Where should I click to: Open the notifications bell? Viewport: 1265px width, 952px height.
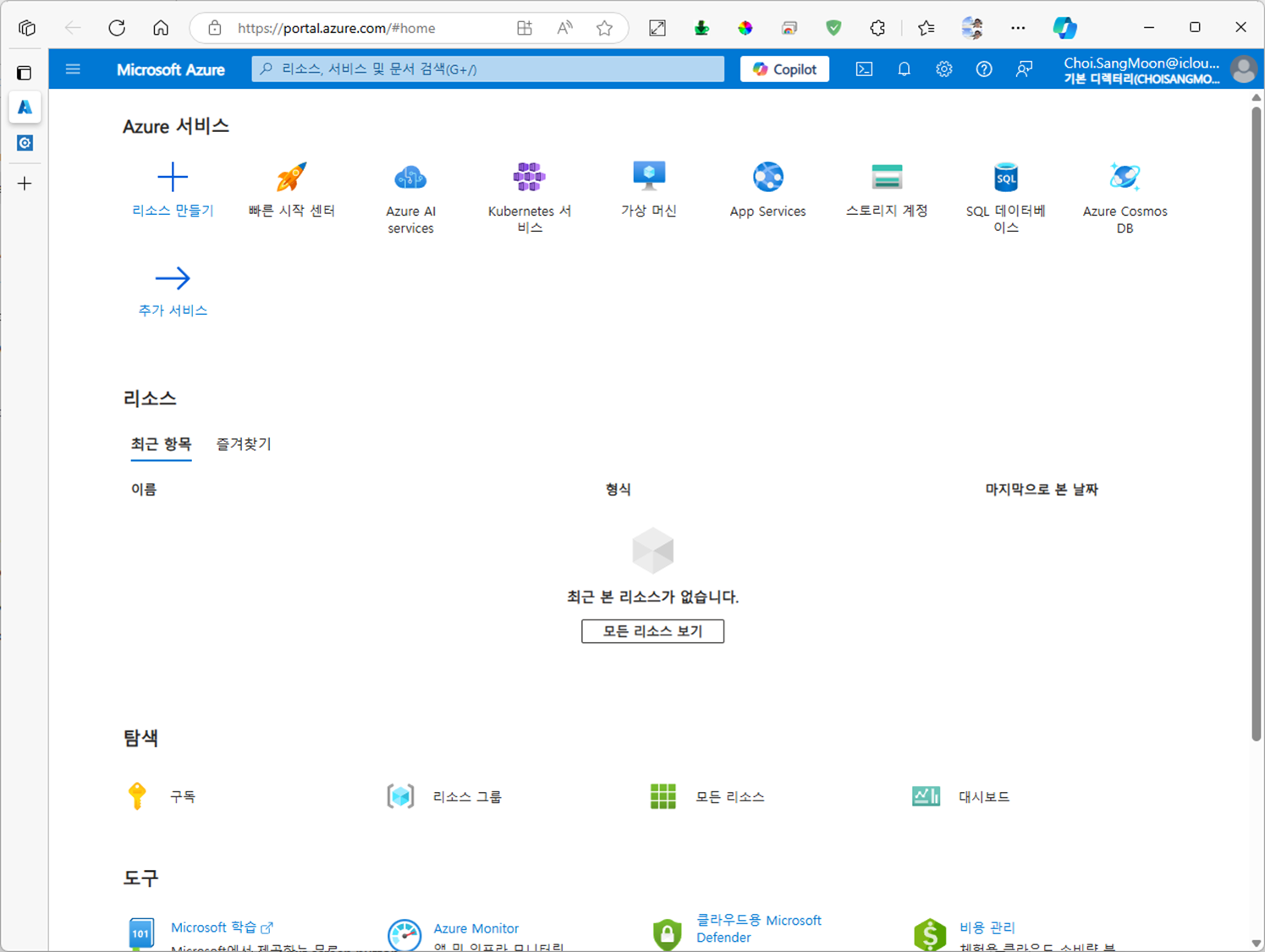904,69
